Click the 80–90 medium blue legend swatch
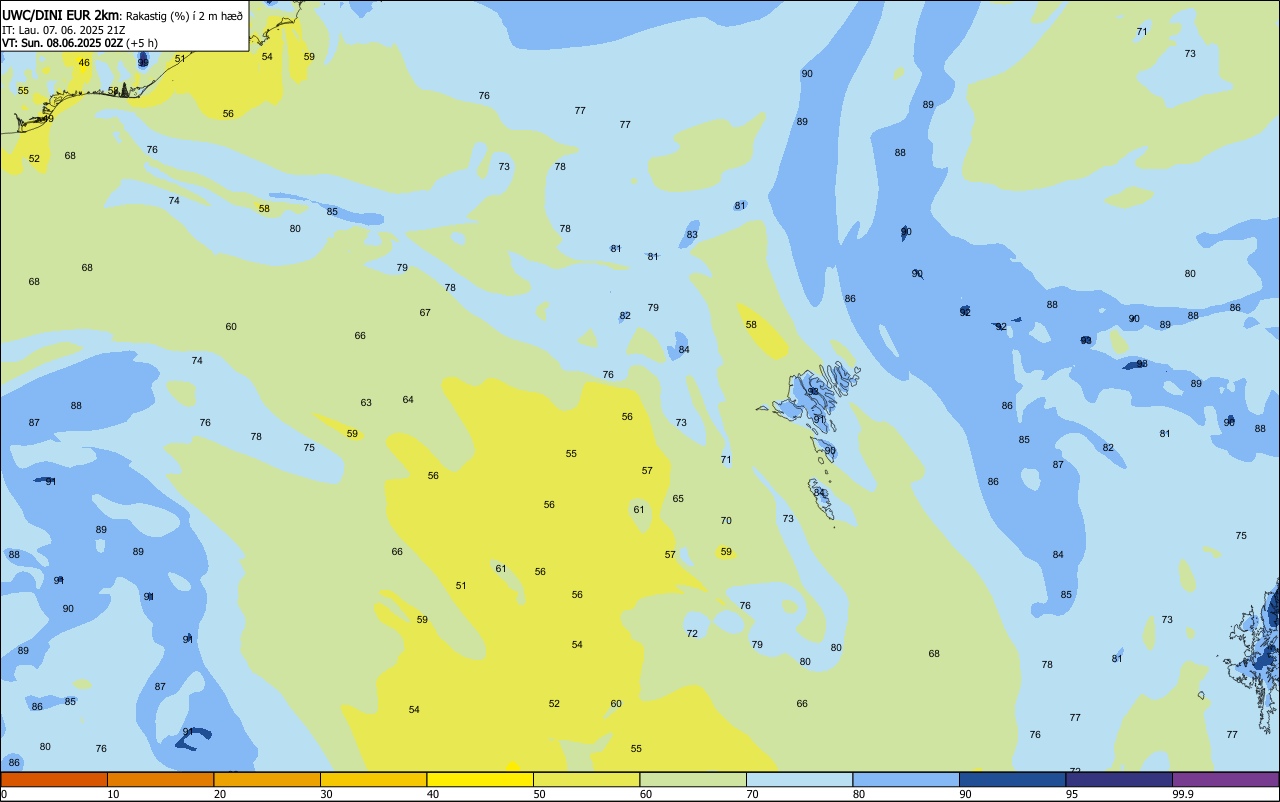The width and height of the screenshot is (1280, 802). click(x=906, y=779)
